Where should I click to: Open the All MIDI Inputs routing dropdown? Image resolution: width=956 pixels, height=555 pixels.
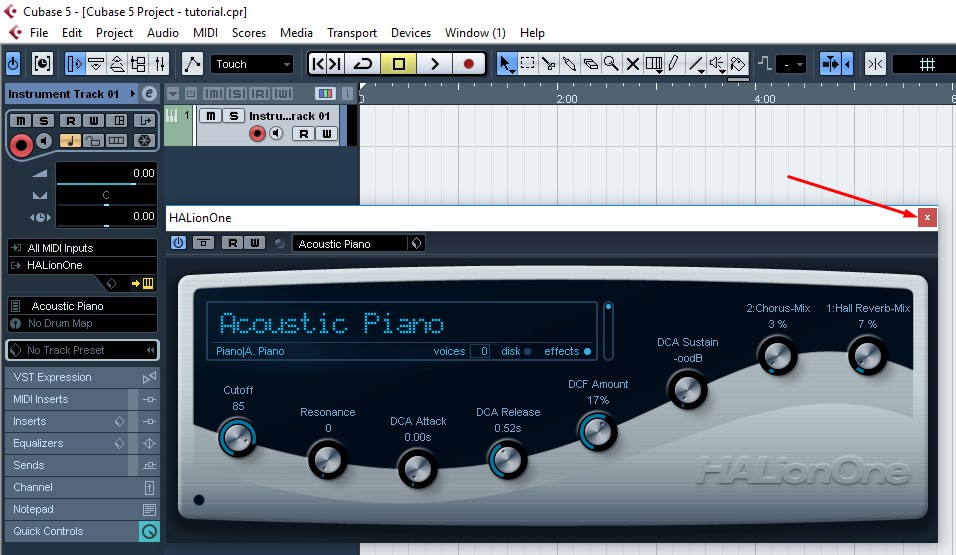(x=82, y=248)
